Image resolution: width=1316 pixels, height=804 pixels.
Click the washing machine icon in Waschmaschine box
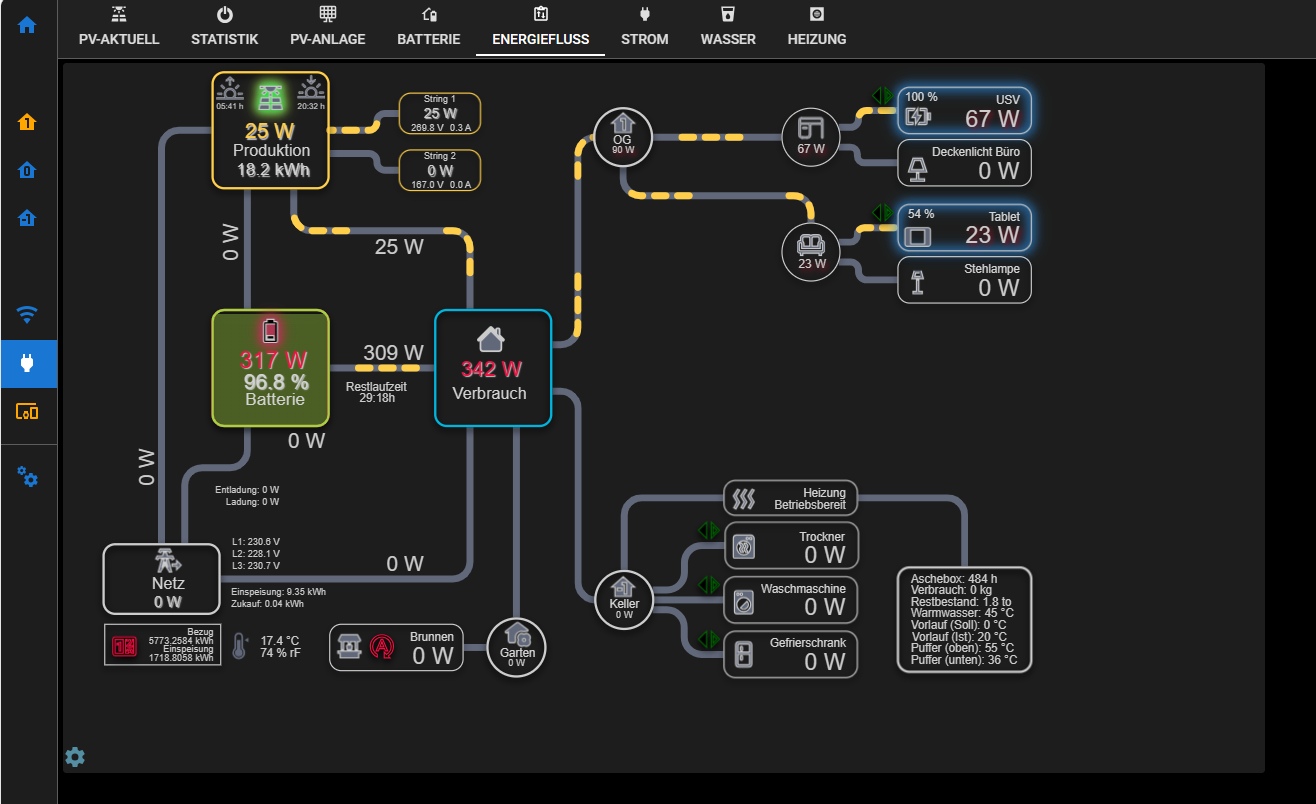tap(743, 601)
